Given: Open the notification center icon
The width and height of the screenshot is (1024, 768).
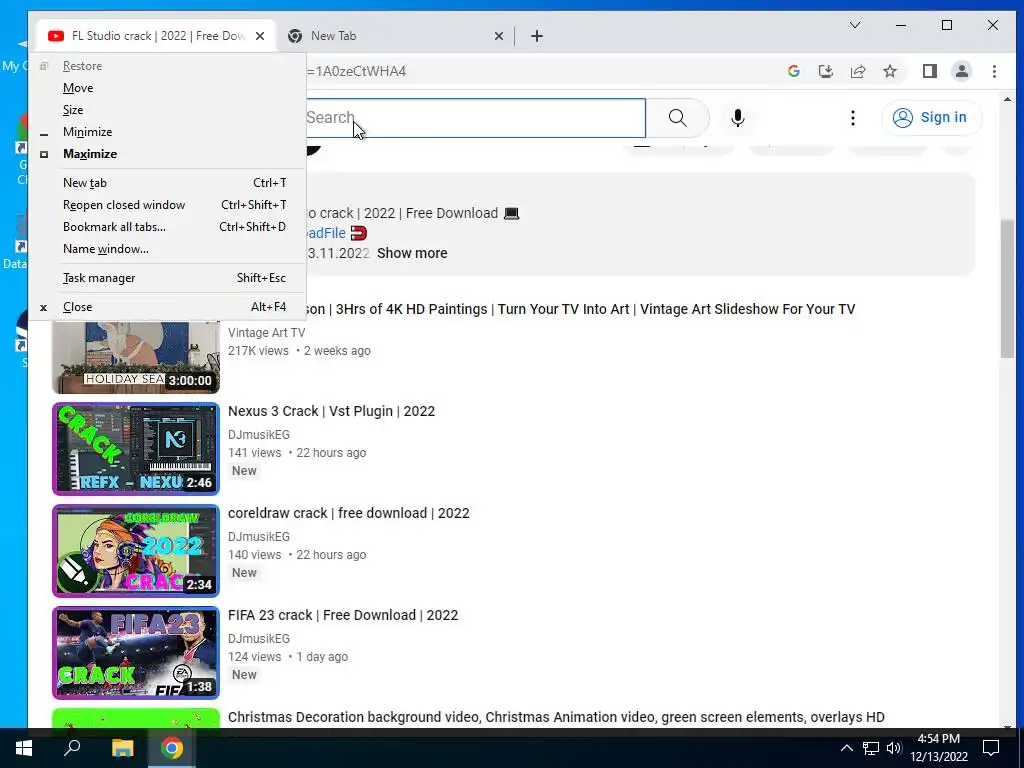Looking at the screenshot, I should (x=991, y=748).
